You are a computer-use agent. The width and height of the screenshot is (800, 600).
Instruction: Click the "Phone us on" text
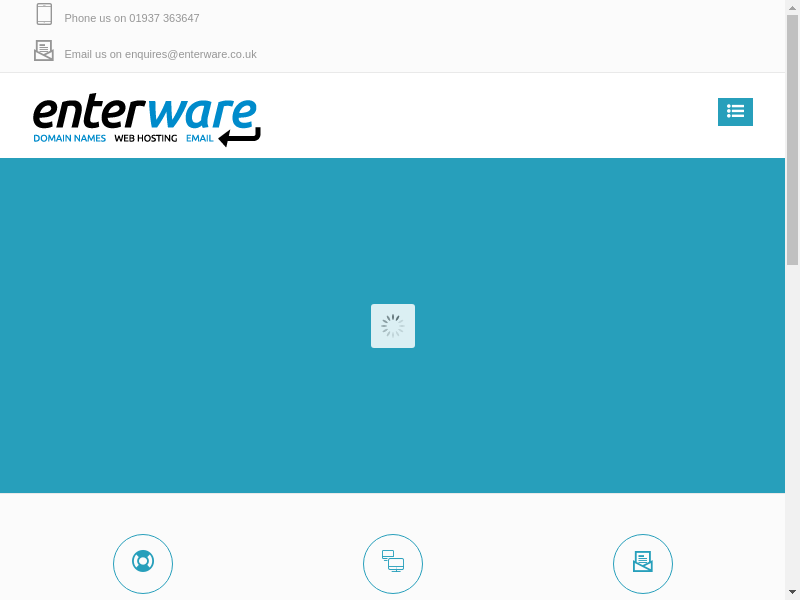click(x=95, y=18)
